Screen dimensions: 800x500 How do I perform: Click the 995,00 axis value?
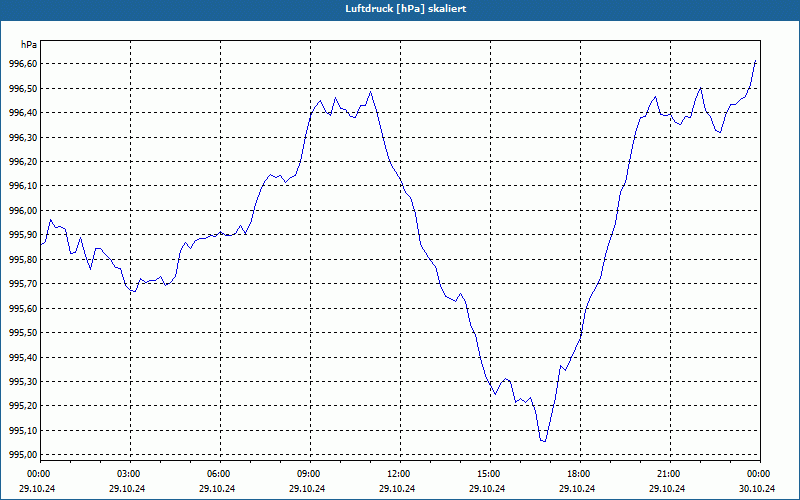click(x=23, y=455)
